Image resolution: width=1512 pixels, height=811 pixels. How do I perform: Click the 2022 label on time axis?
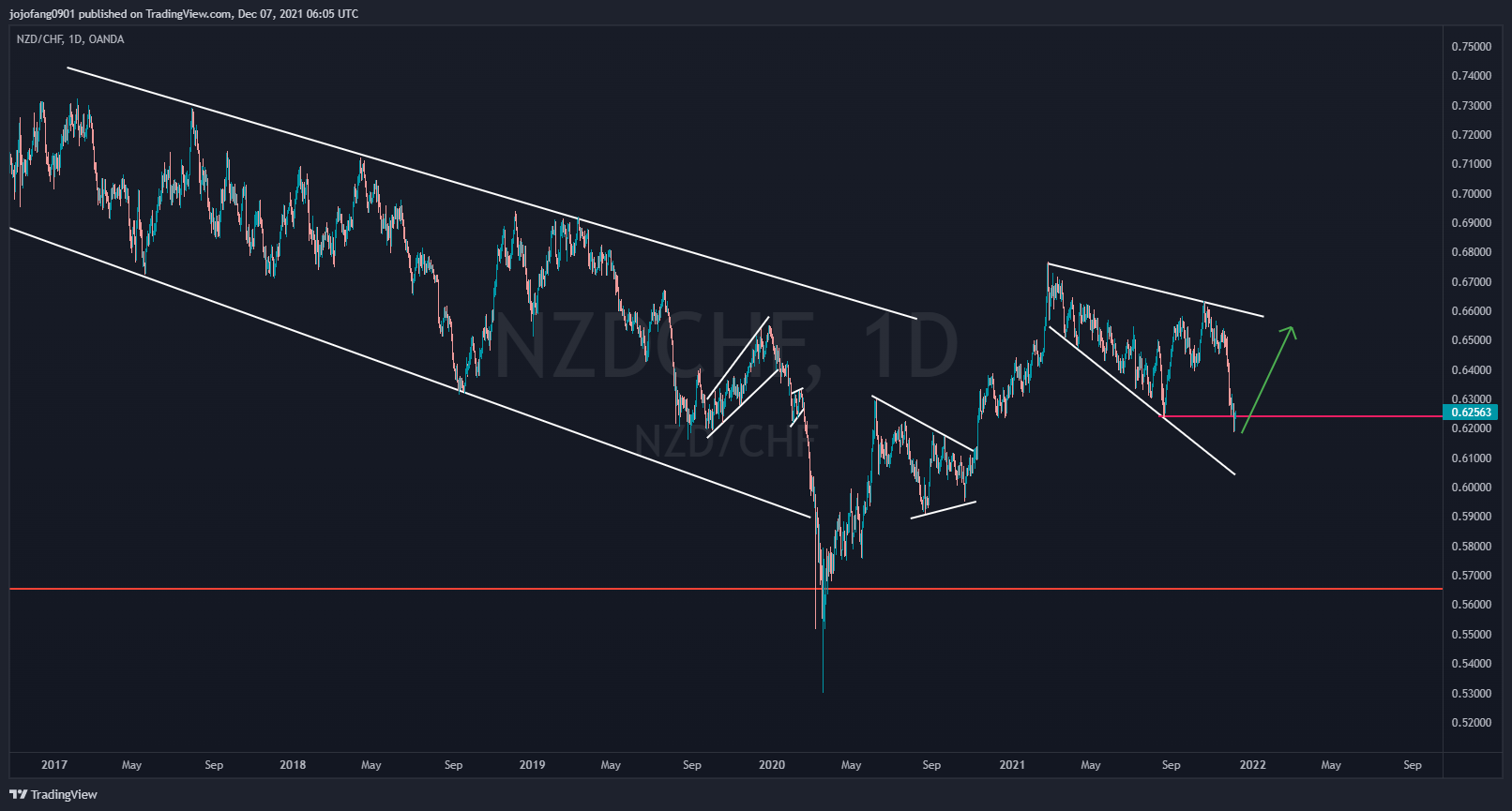(1252, 765)
